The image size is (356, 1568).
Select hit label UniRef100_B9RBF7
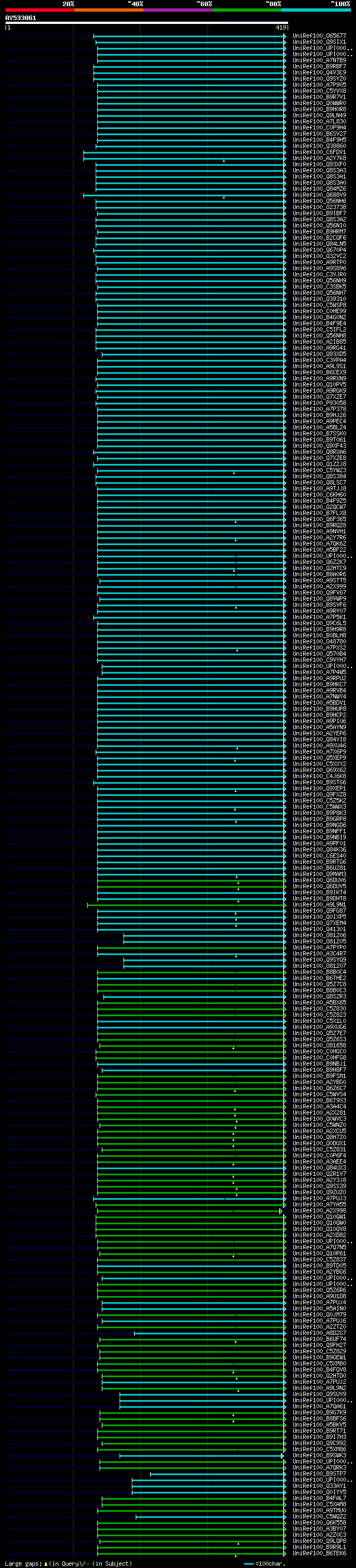pyautogui.click(x=319, y=66)
